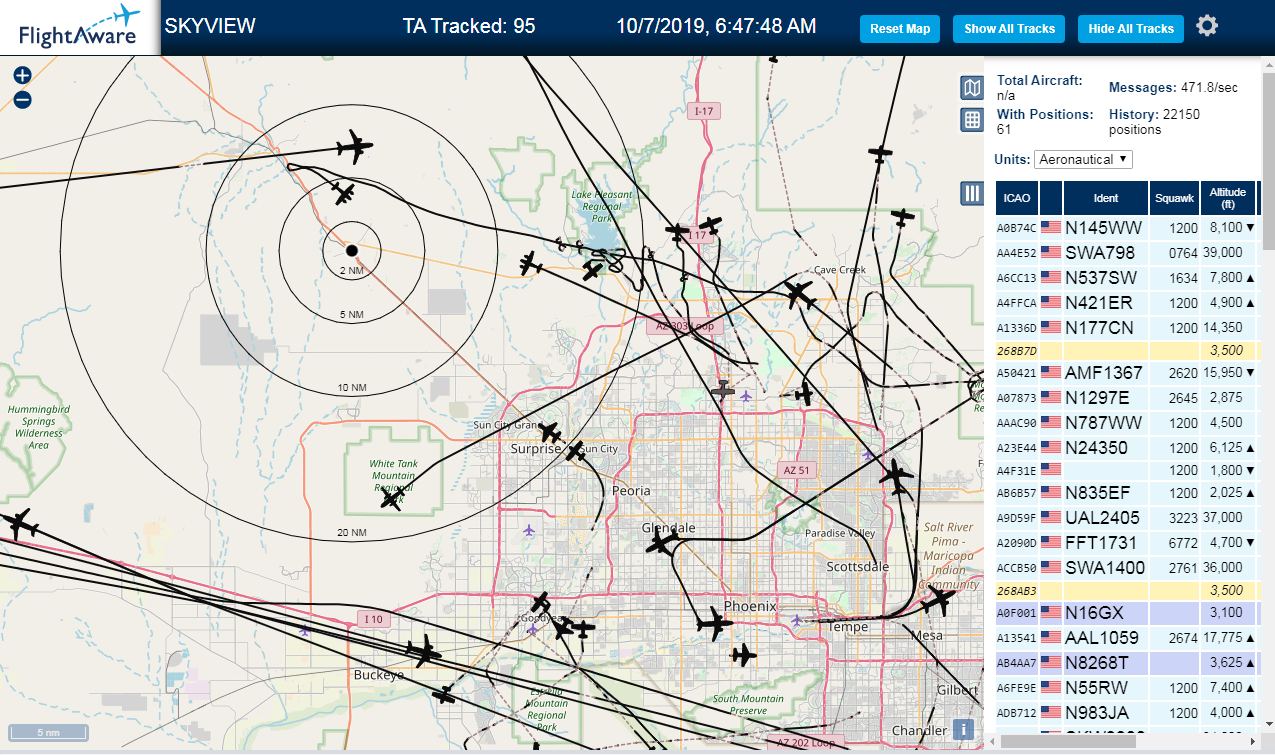Sort table by ICAO column
The image size is (1275, 755).
(1016, 198)
